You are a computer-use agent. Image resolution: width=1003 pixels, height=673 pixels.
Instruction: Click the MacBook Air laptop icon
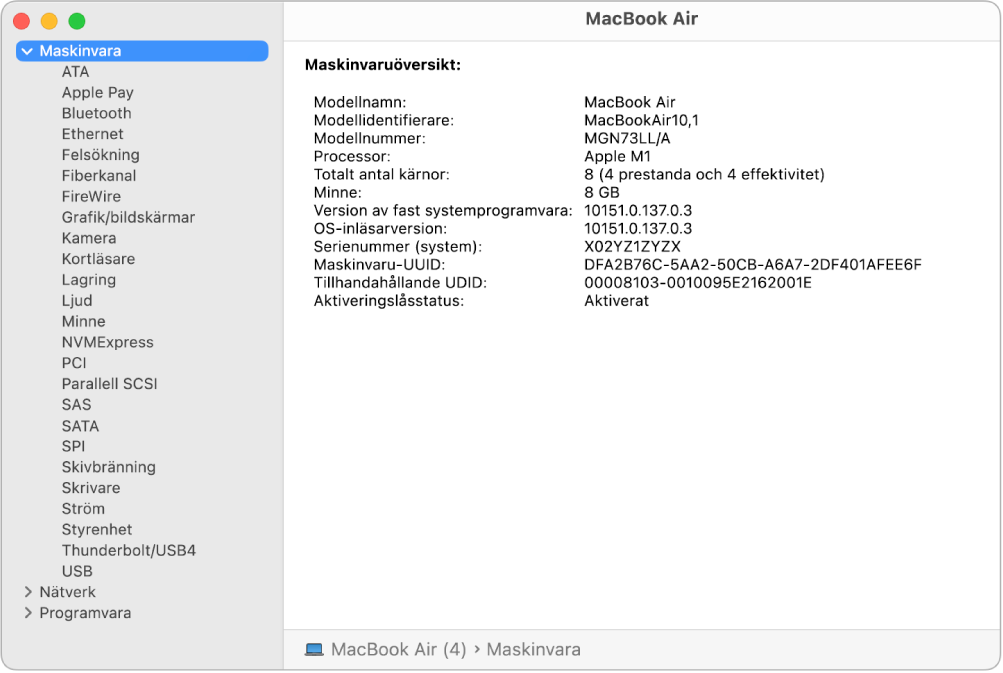(x=314, y=649)
